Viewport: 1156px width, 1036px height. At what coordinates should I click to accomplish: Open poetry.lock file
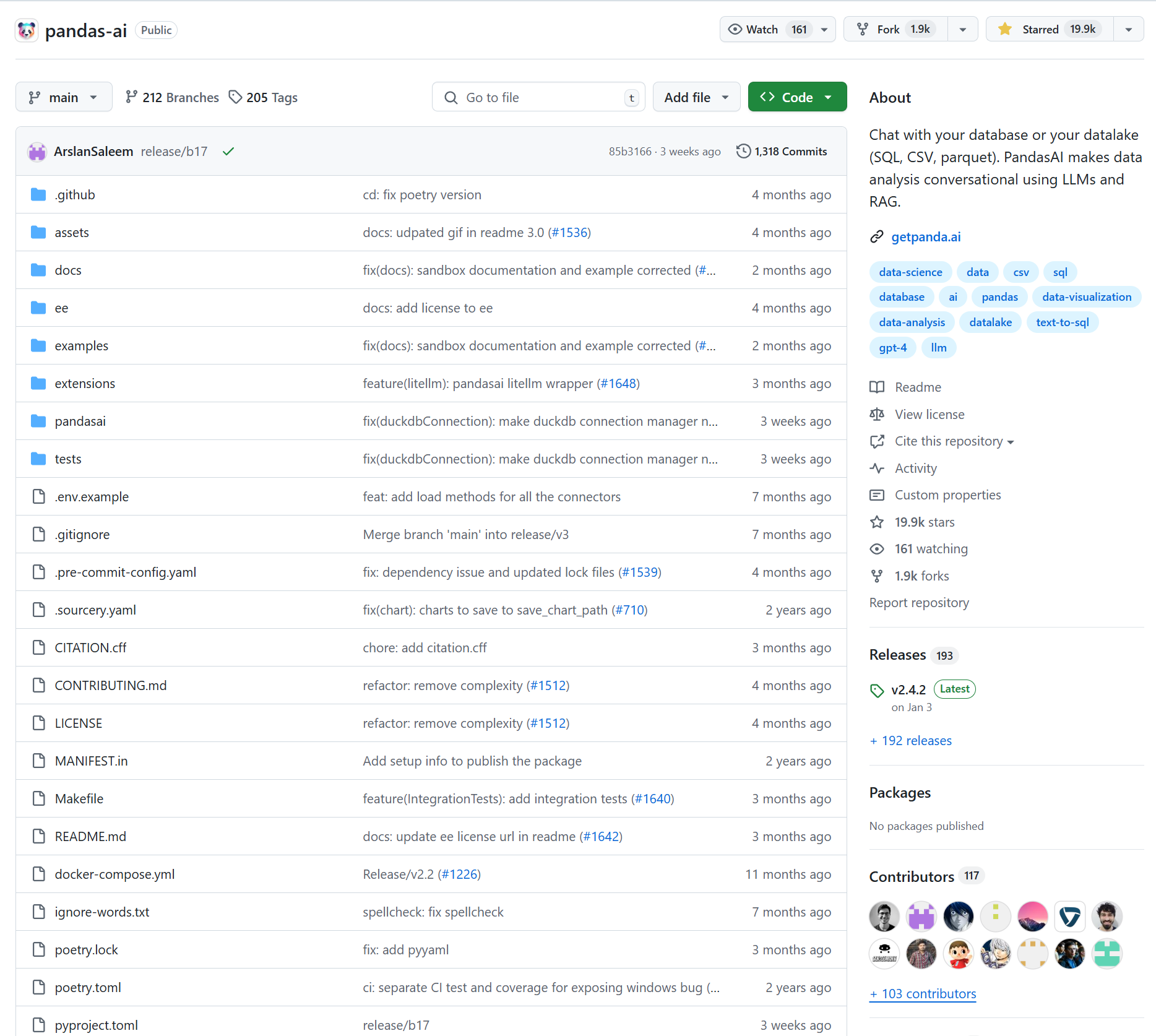click(87, 950)
